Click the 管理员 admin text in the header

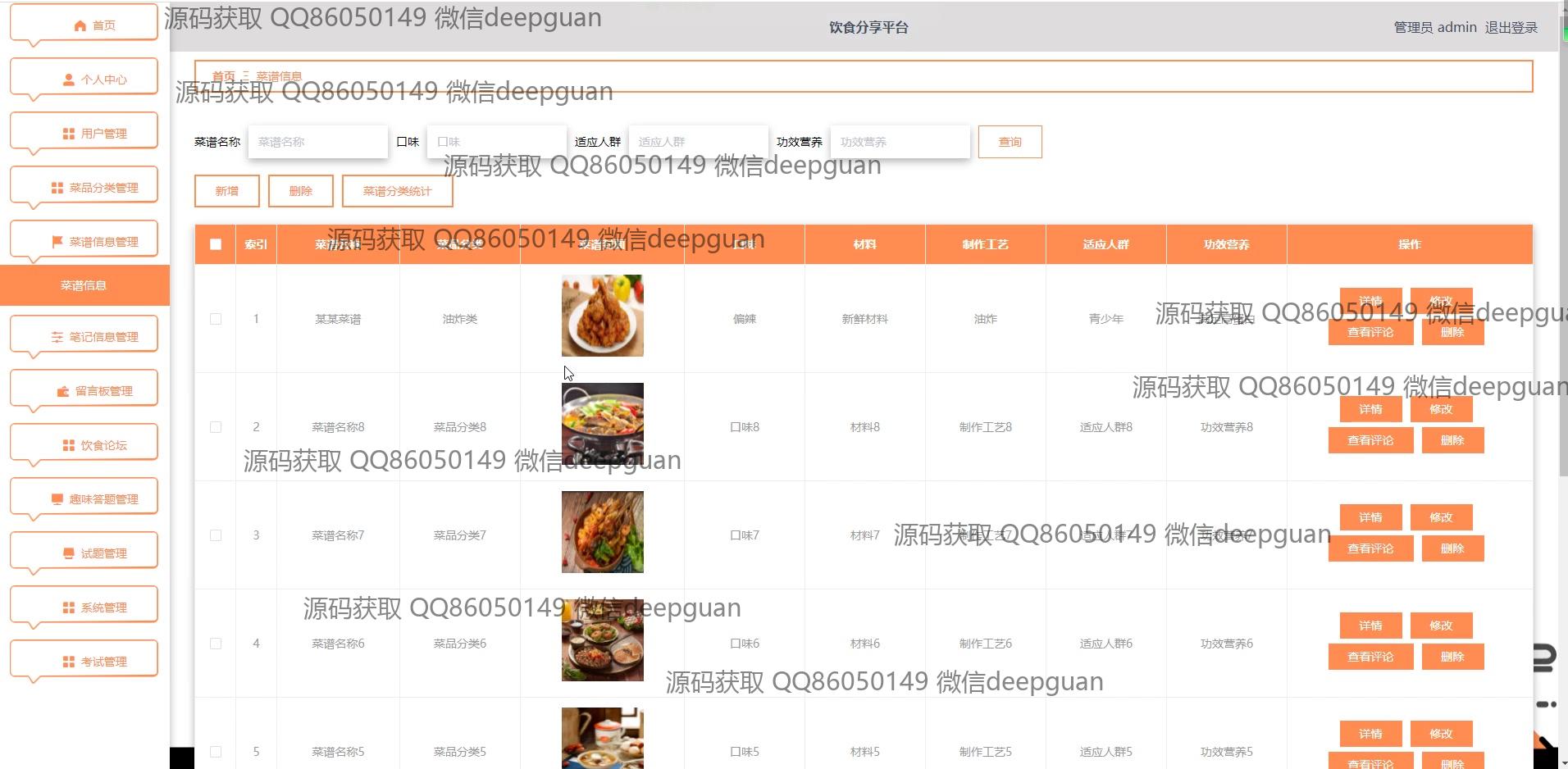pos(1435,27)
